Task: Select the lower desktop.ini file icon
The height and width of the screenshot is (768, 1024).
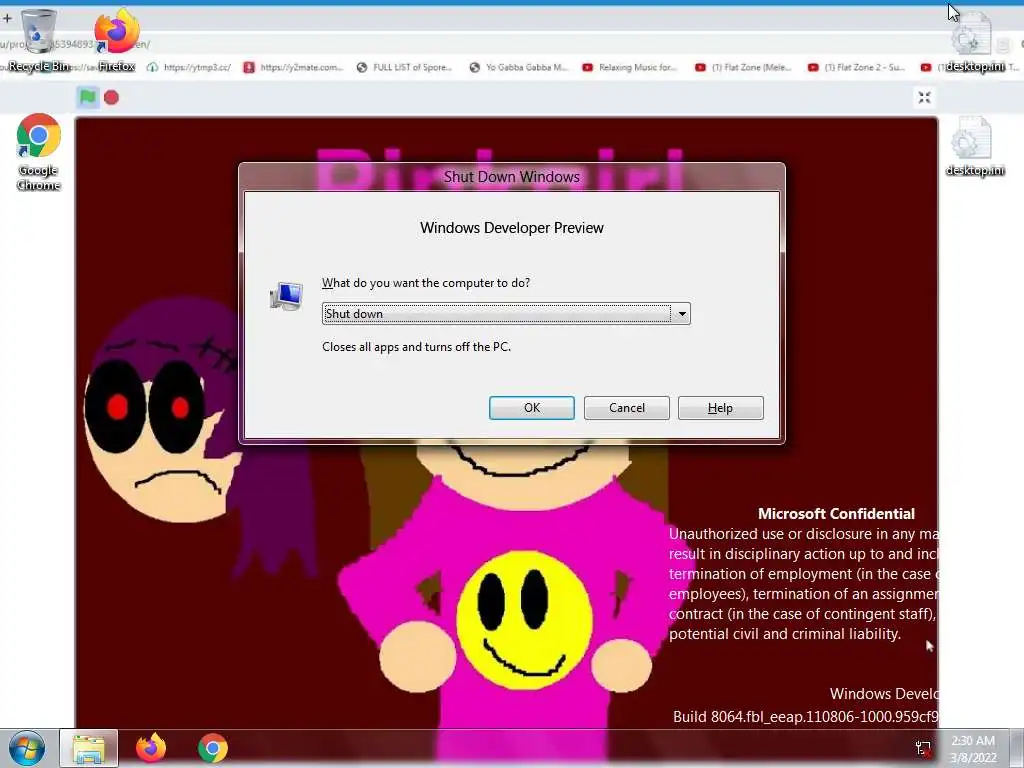Action: (974, 147)
